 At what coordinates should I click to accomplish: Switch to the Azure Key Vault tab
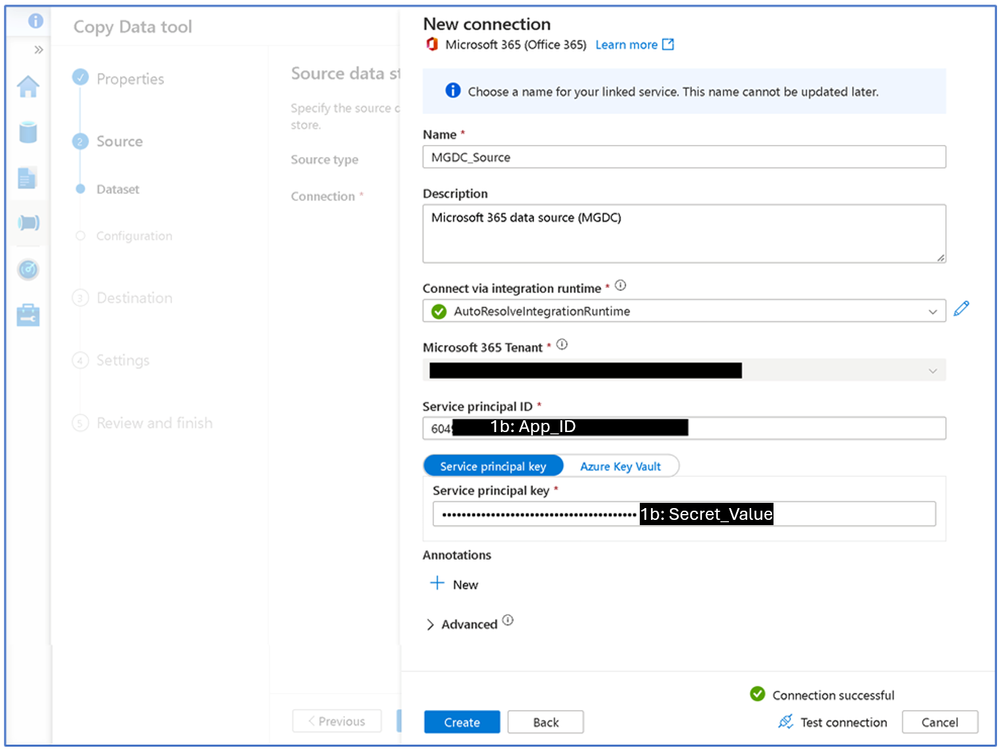(x=620, y=466)
